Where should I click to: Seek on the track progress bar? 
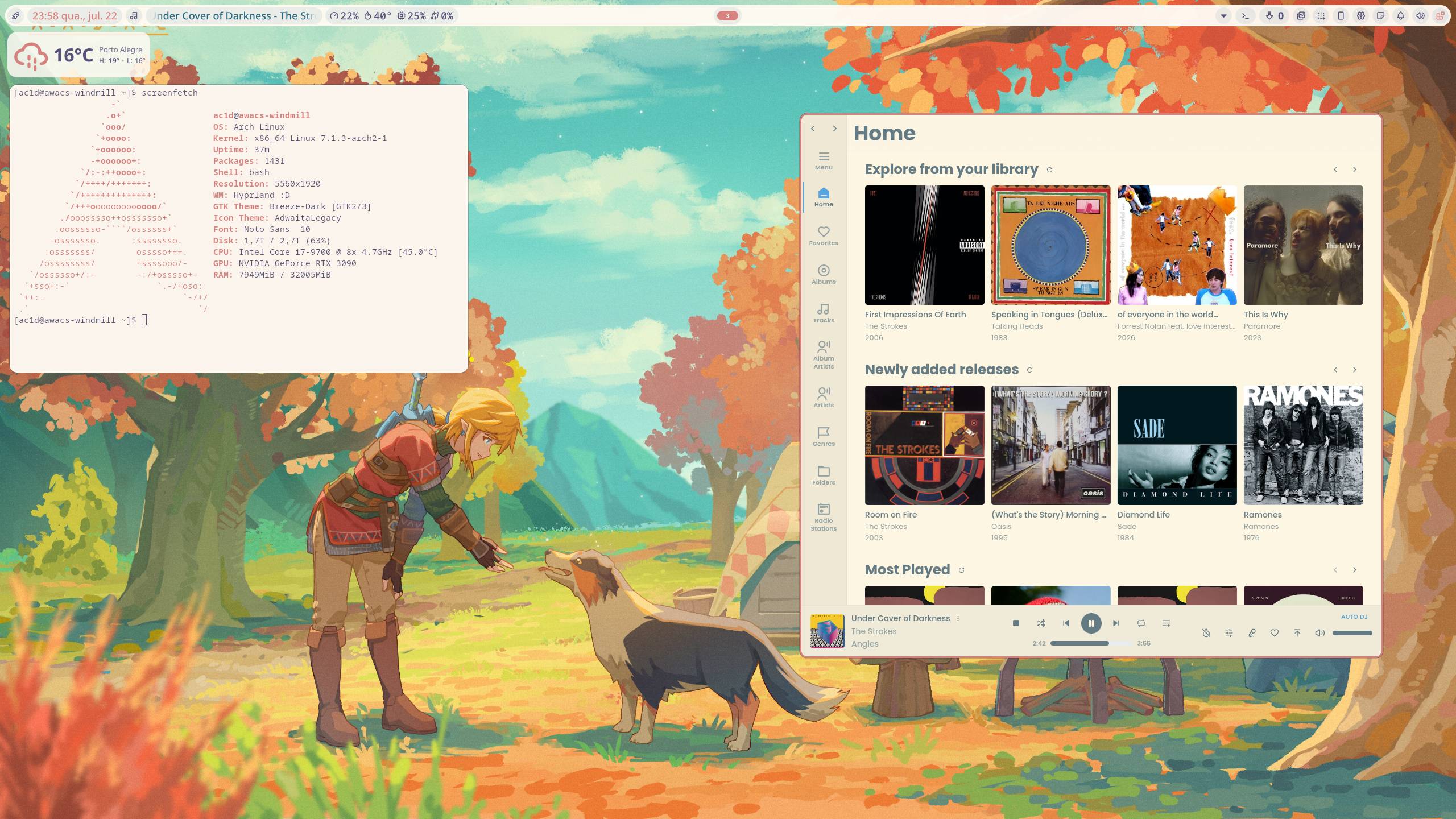click(1091, 643)
